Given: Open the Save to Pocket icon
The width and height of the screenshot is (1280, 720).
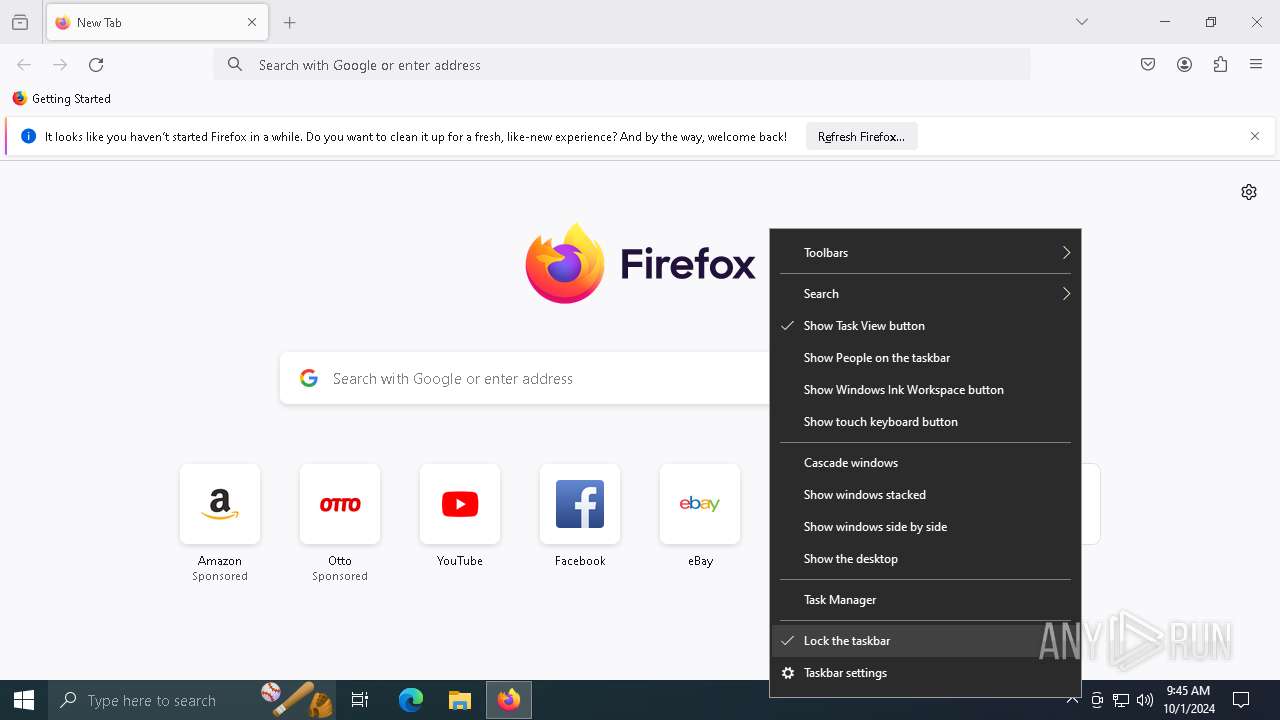Looking at the screenshot, I should 1148,65.
